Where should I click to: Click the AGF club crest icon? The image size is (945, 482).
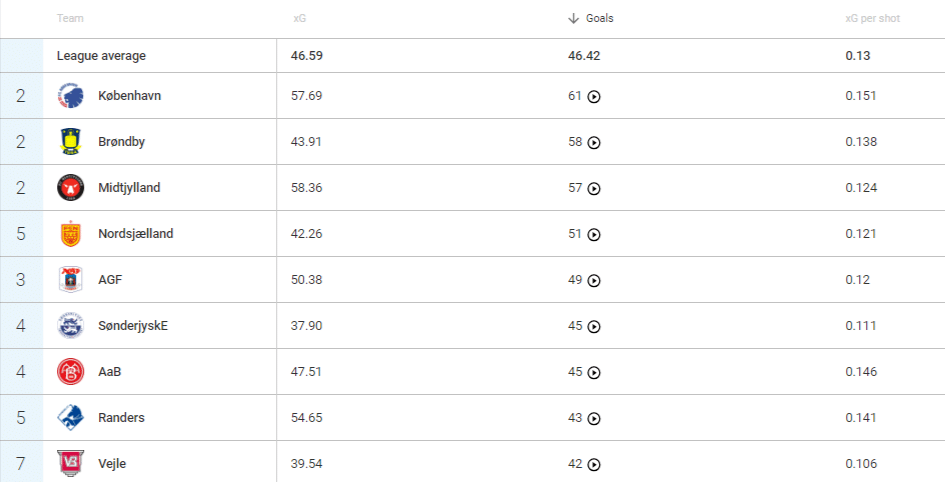pos(71,280)
